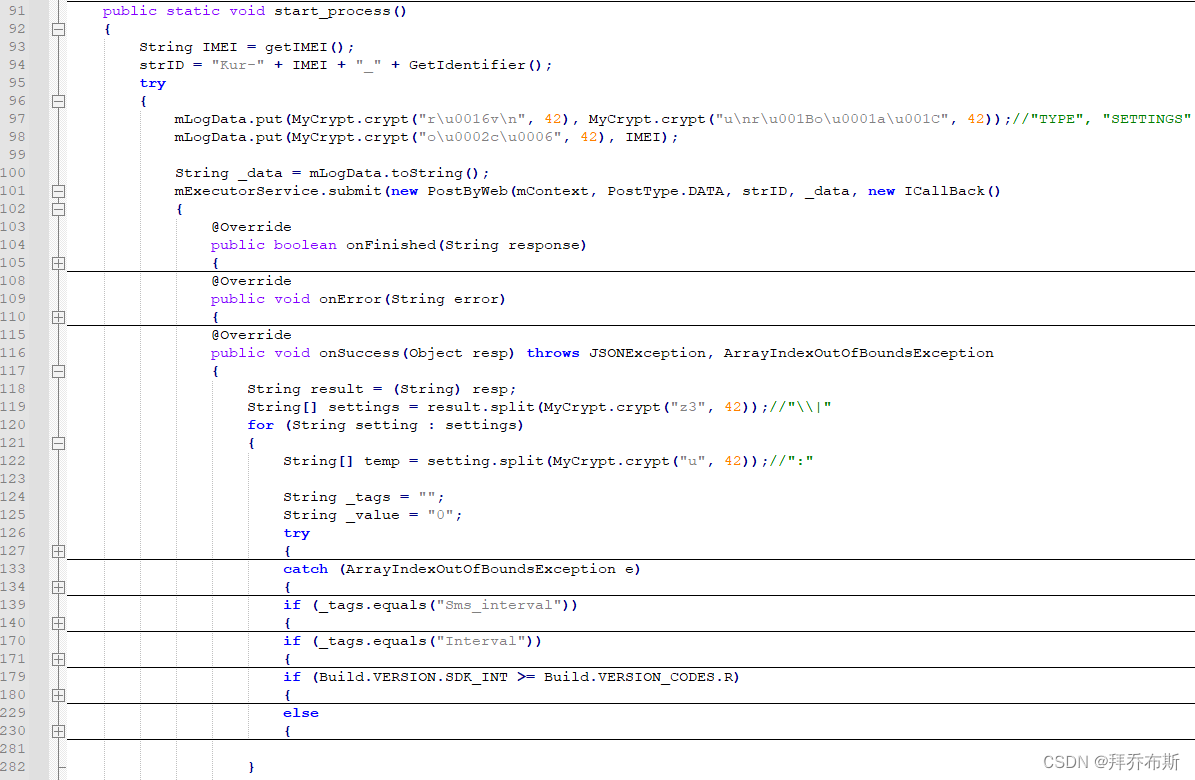Expand the folded catch block at line 134
The width and height of the screenshot is (1195, 780).
pos(58,588)
